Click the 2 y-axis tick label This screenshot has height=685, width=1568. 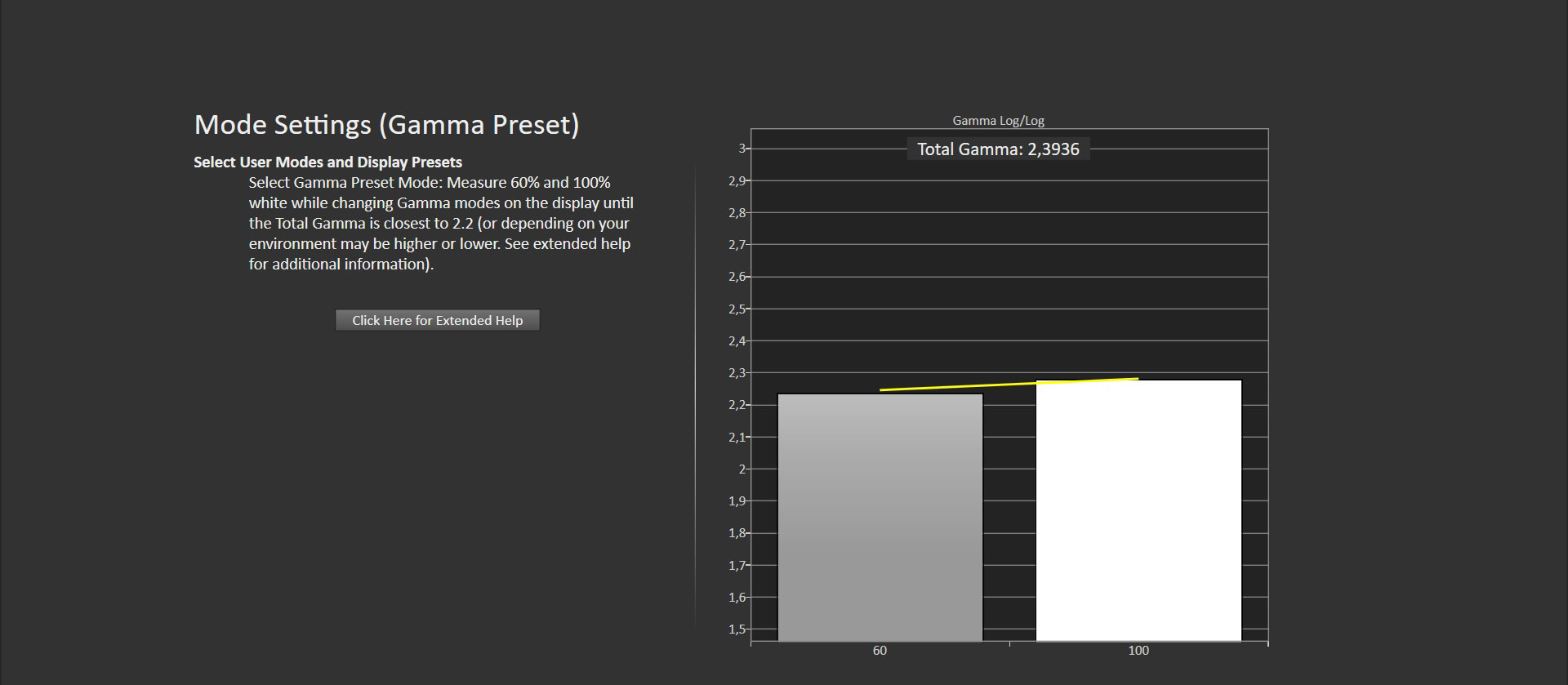coord(742,469)
